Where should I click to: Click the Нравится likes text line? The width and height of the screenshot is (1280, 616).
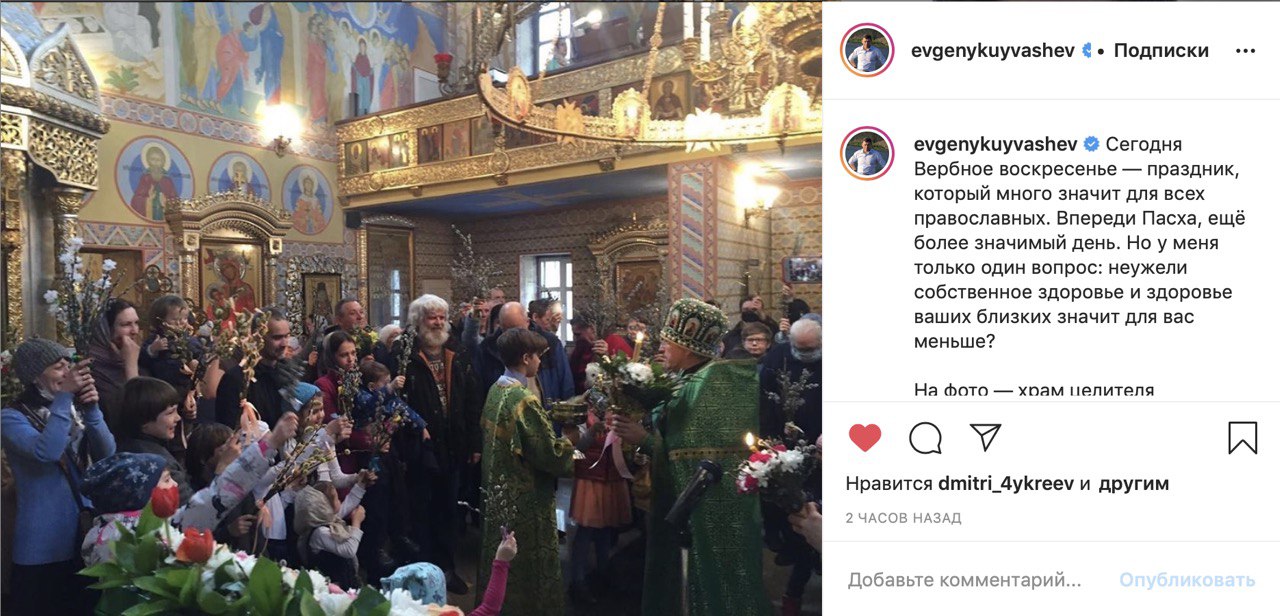point(1007,484)
